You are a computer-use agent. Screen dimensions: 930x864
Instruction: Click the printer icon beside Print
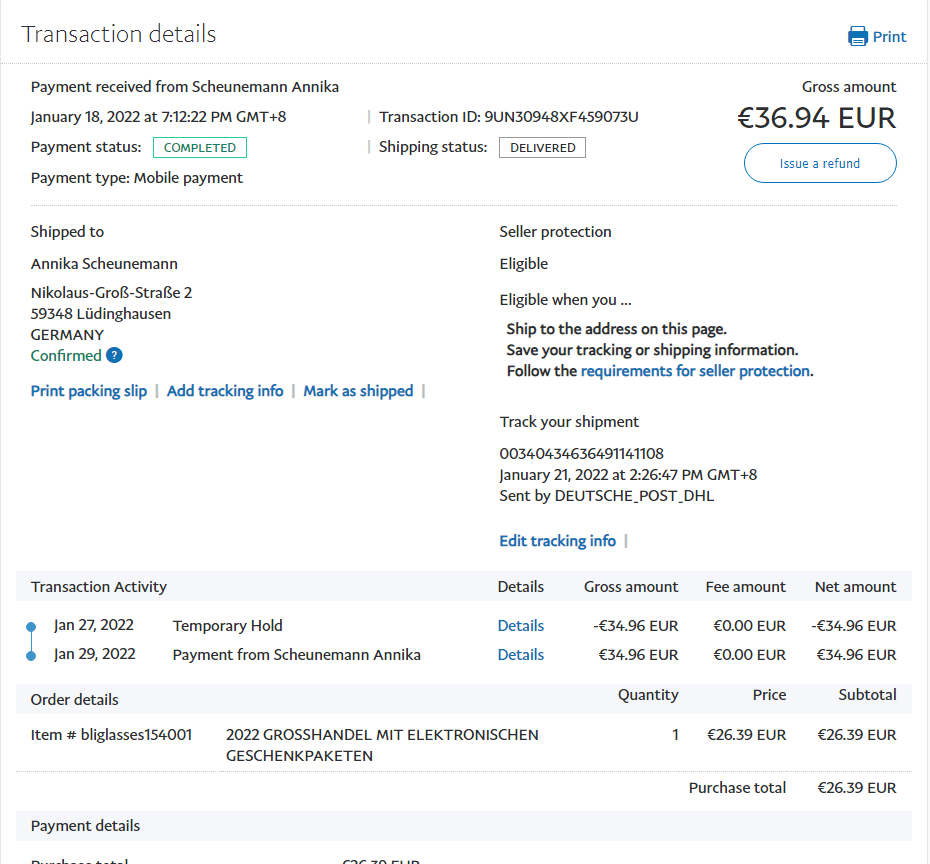click(858, 37)
